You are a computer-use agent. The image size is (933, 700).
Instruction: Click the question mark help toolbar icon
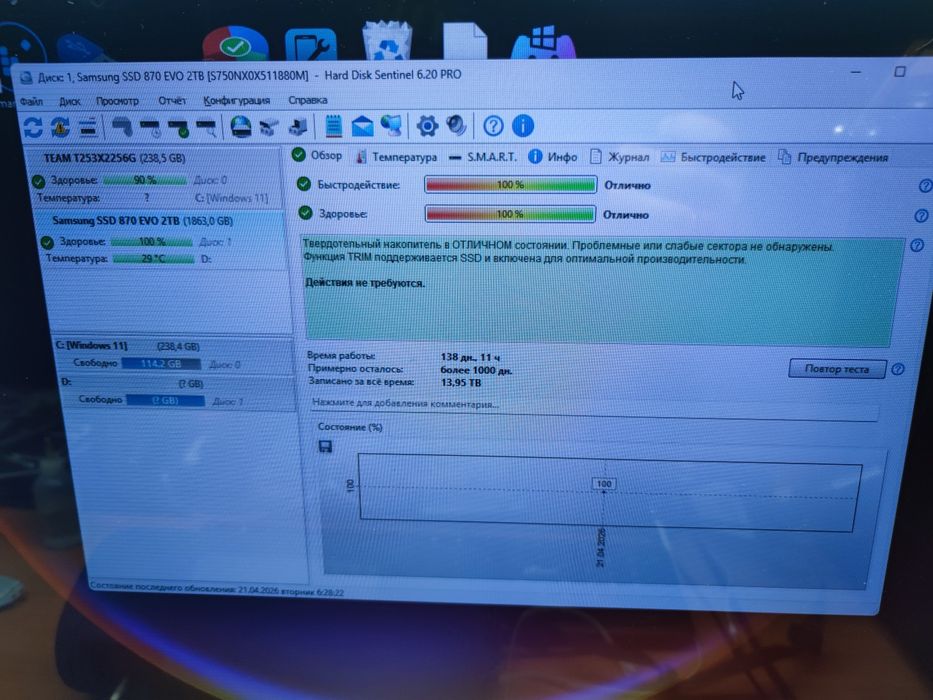pyautogui.click(x=493, y=126)
